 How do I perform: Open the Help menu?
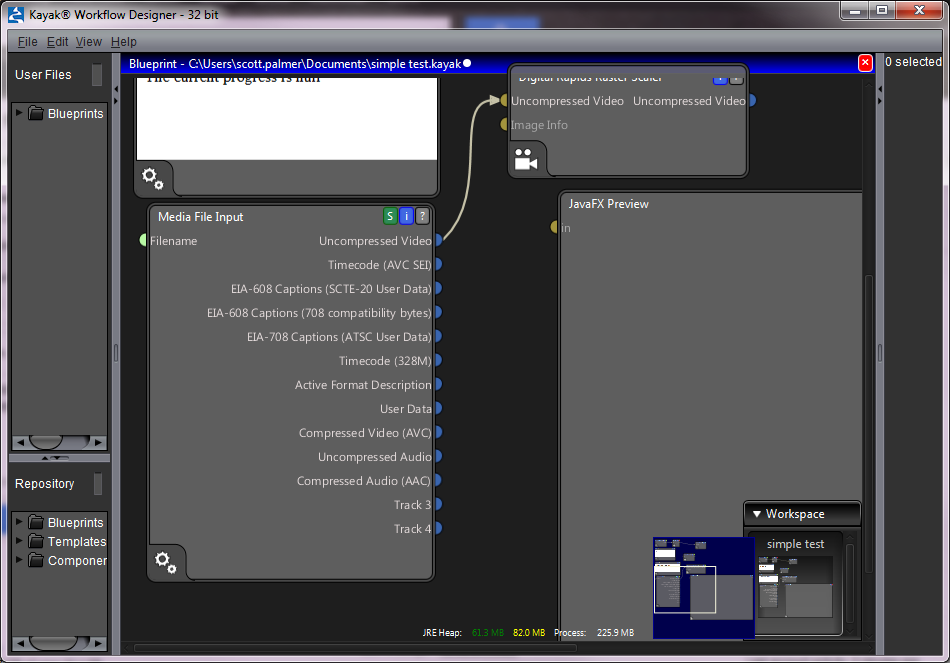124,42
